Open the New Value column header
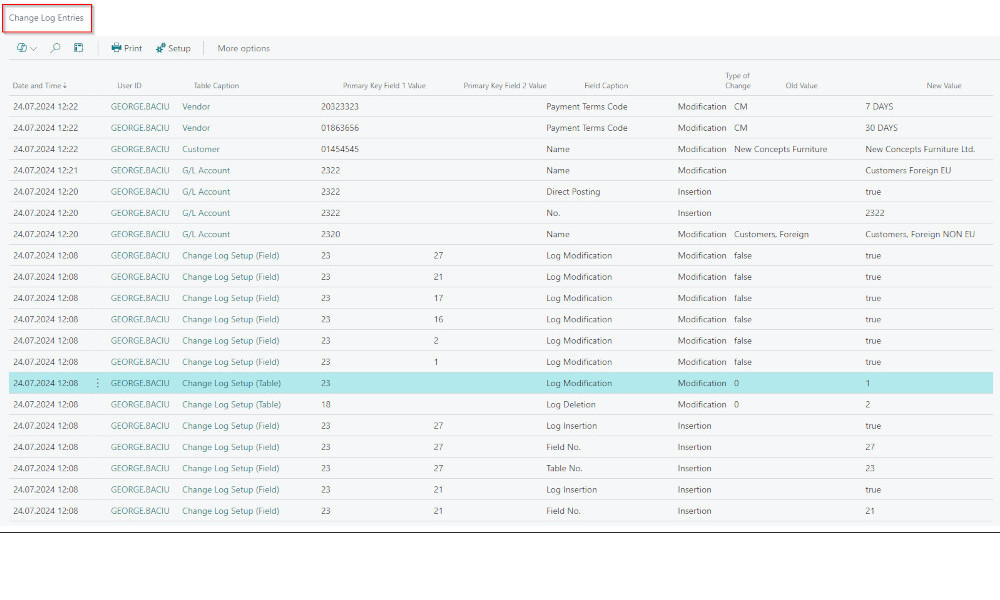1000x600 pixels. [x=944, y=85]
